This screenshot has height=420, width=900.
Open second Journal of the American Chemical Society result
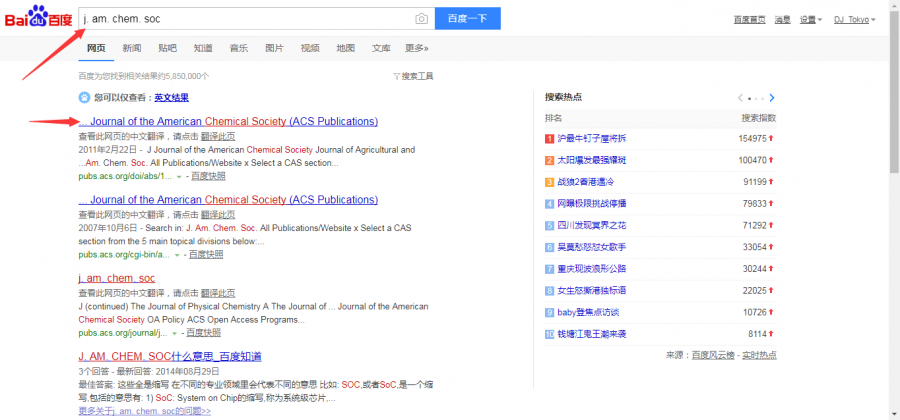point(228,200)
